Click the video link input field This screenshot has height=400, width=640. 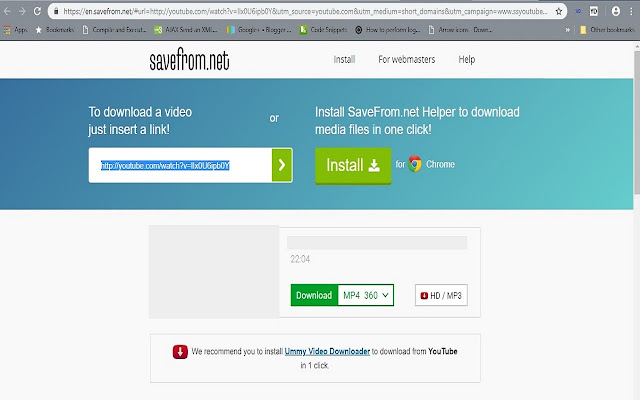click(180, 165)
